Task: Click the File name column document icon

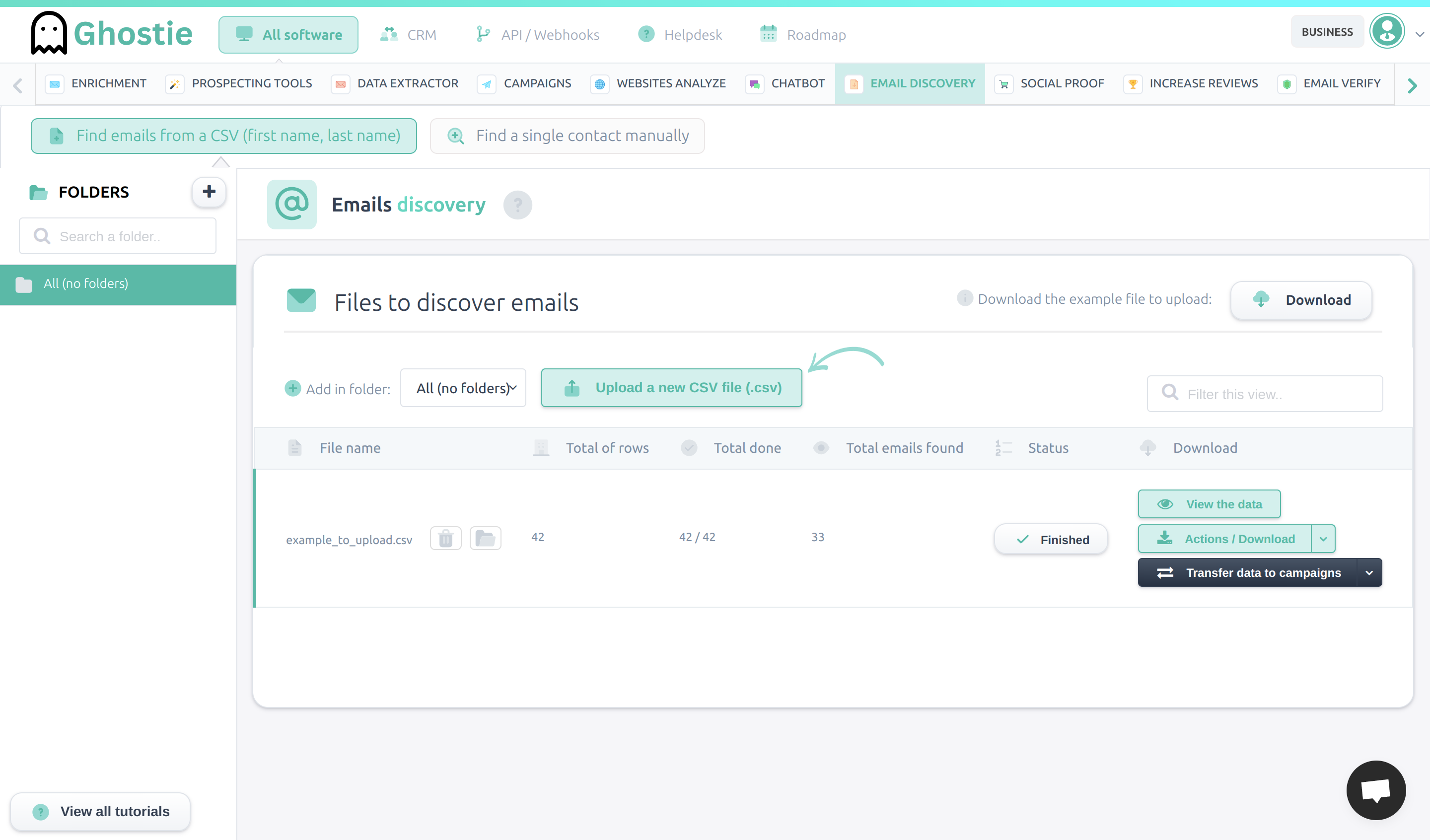Action: pos(294,448)
